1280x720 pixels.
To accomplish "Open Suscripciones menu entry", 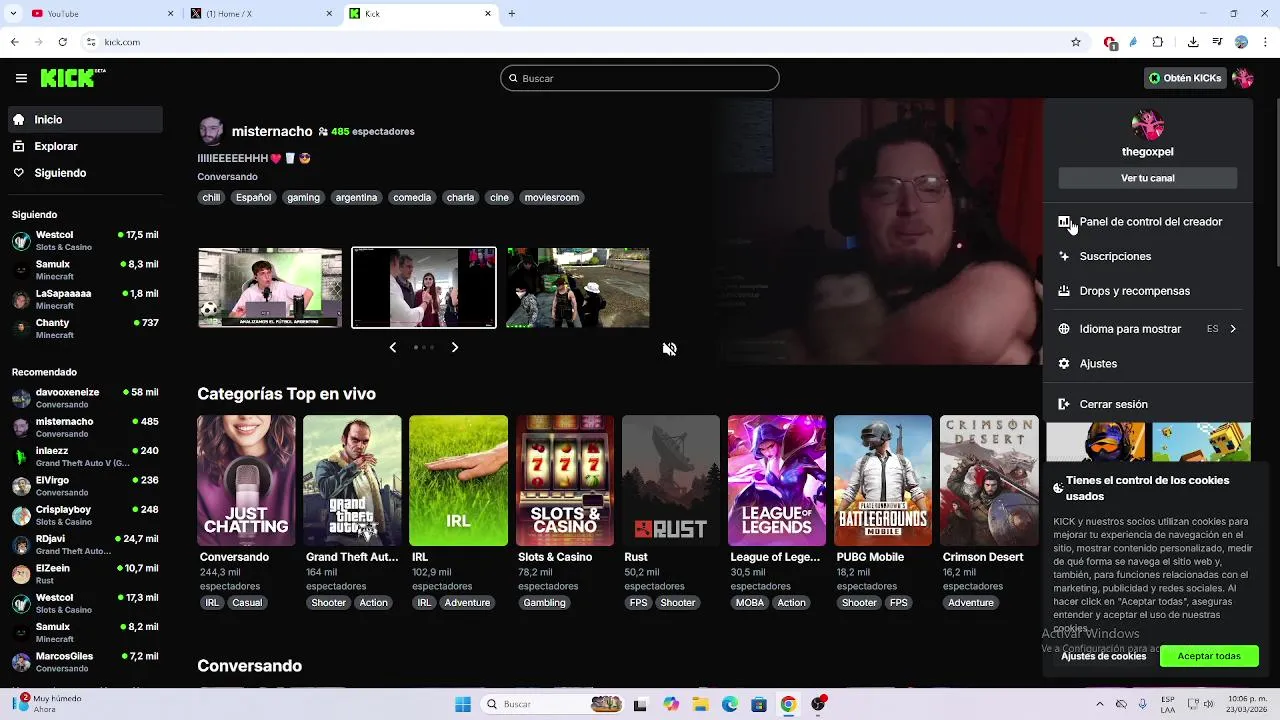I will coord(1148,256).
